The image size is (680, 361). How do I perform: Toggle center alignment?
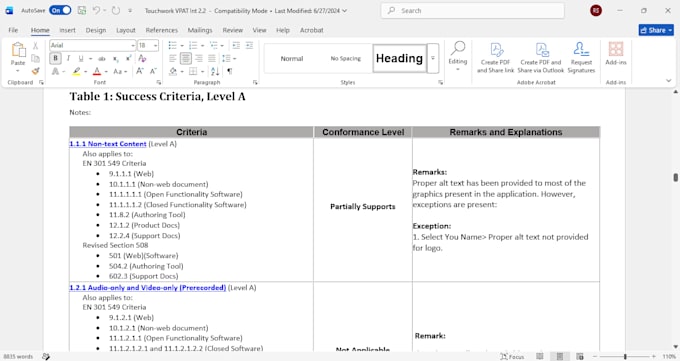coord(186,58)
